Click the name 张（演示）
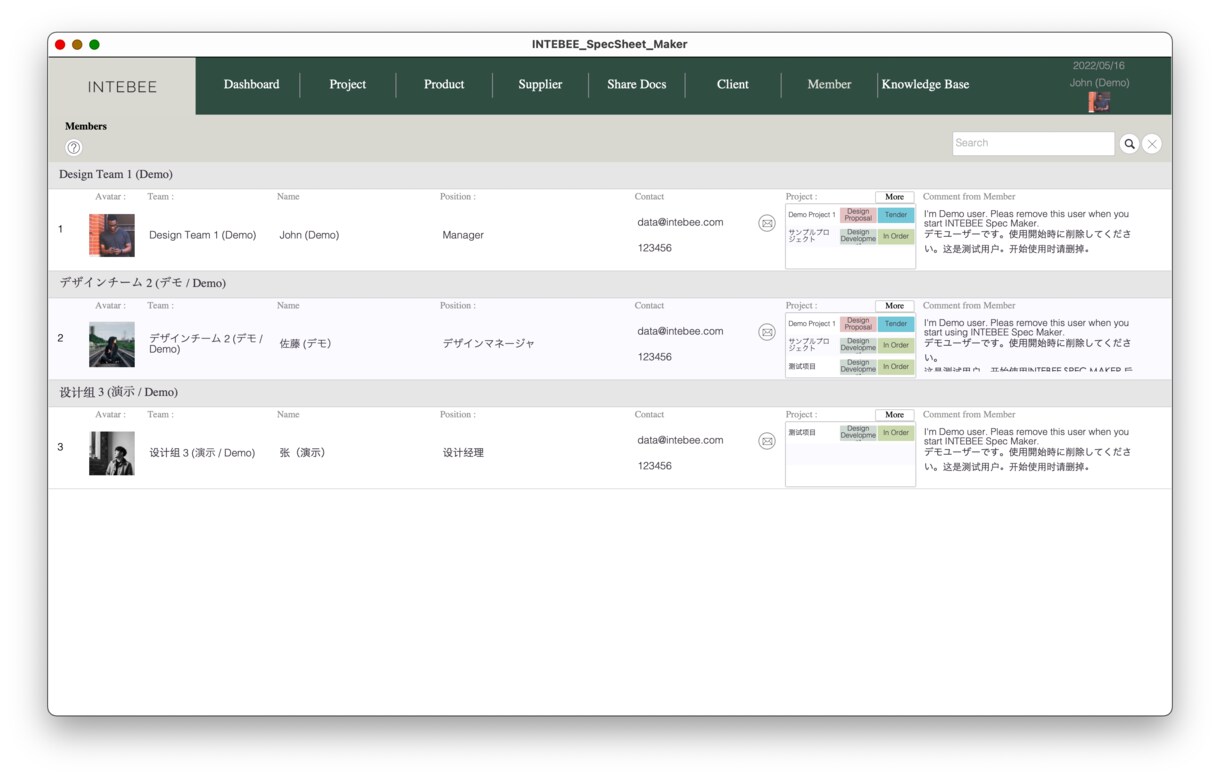Viewport: 1220px width, 779px height. 302,453
